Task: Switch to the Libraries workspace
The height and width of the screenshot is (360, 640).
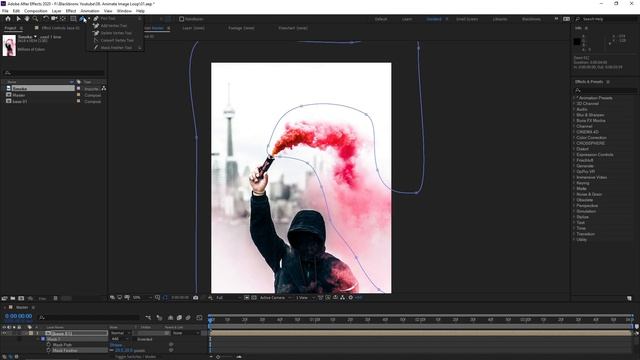Action: point(500,19)
